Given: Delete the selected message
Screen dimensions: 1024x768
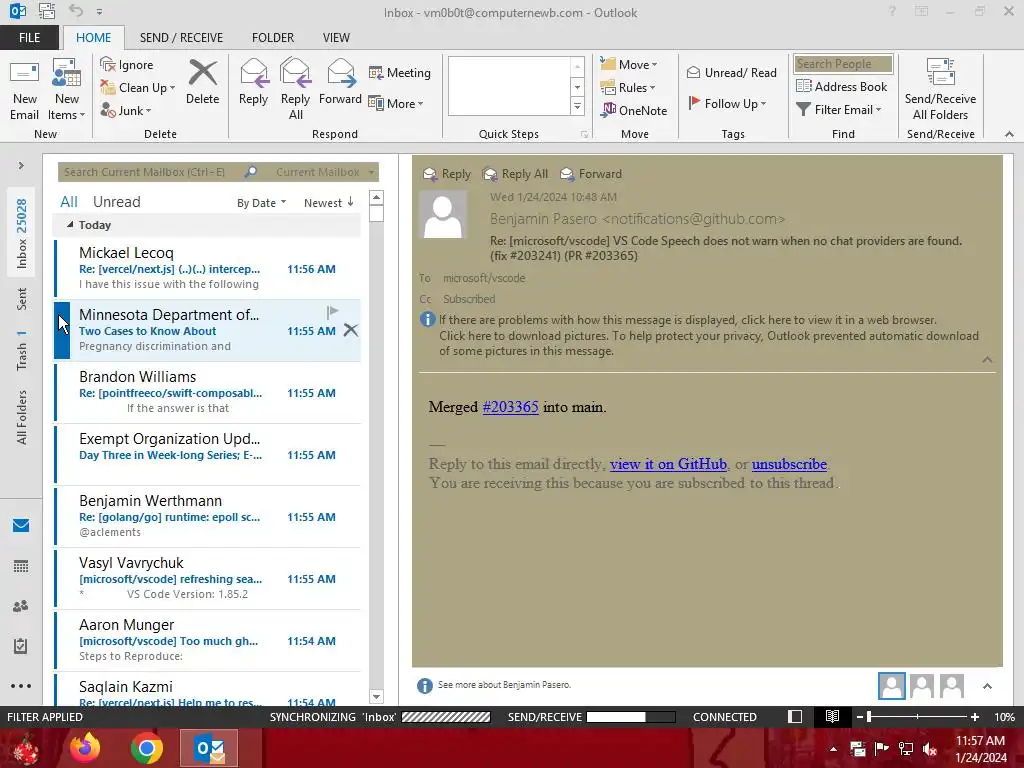Looking at the screenshot, I should pyautogui.click(x=202, y=82).
